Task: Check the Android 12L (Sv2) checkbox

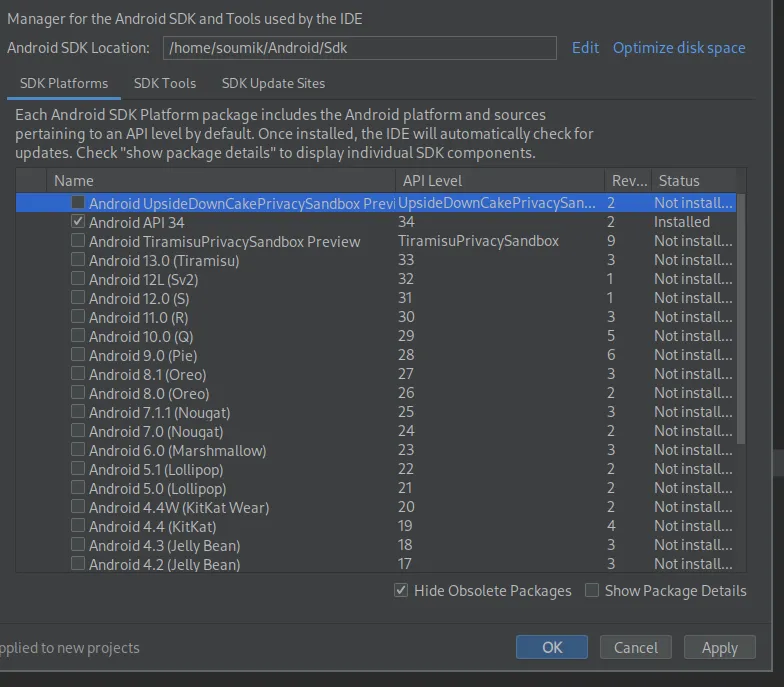Action: 78,279
